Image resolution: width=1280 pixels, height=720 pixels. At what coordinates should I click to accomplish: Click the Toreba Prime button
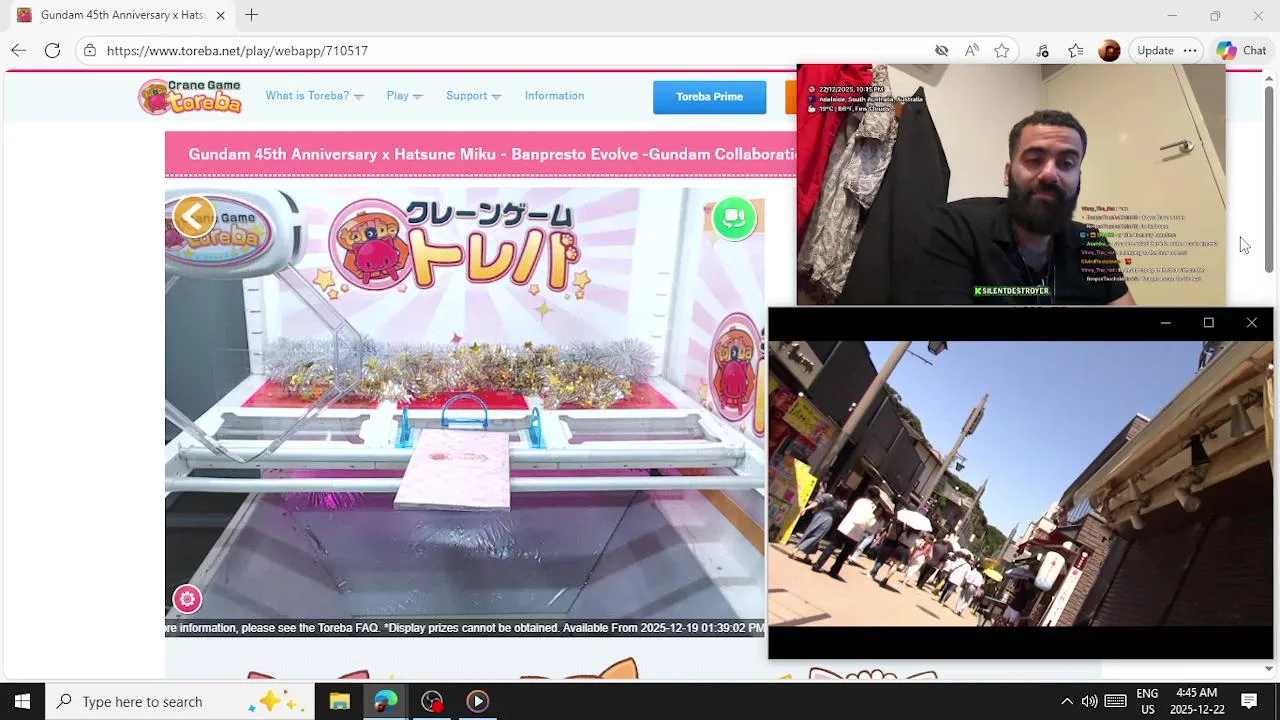coord(709,97)
